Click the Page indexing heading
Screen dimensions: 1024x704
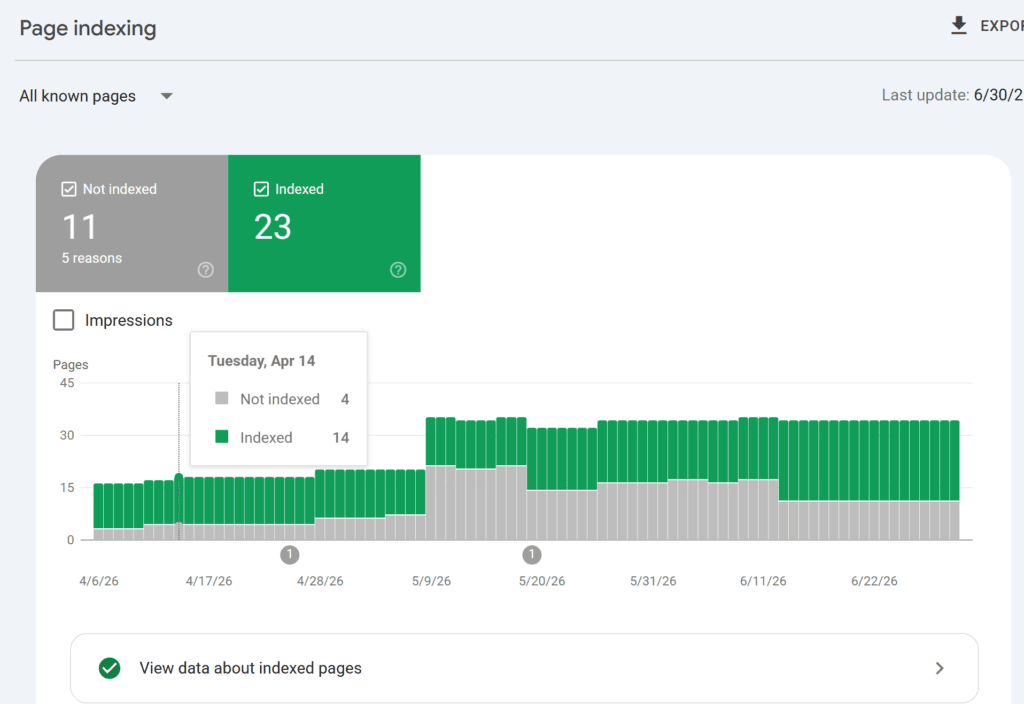pos(88,28)
